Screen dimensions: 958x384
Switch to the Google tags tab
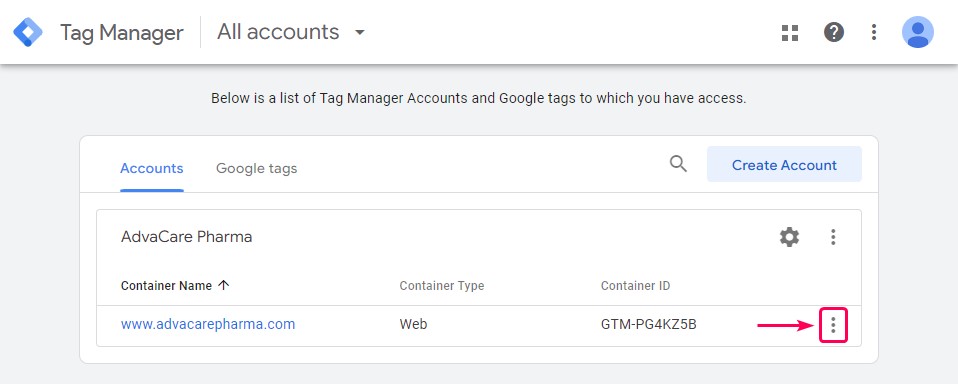pos(257,168)
